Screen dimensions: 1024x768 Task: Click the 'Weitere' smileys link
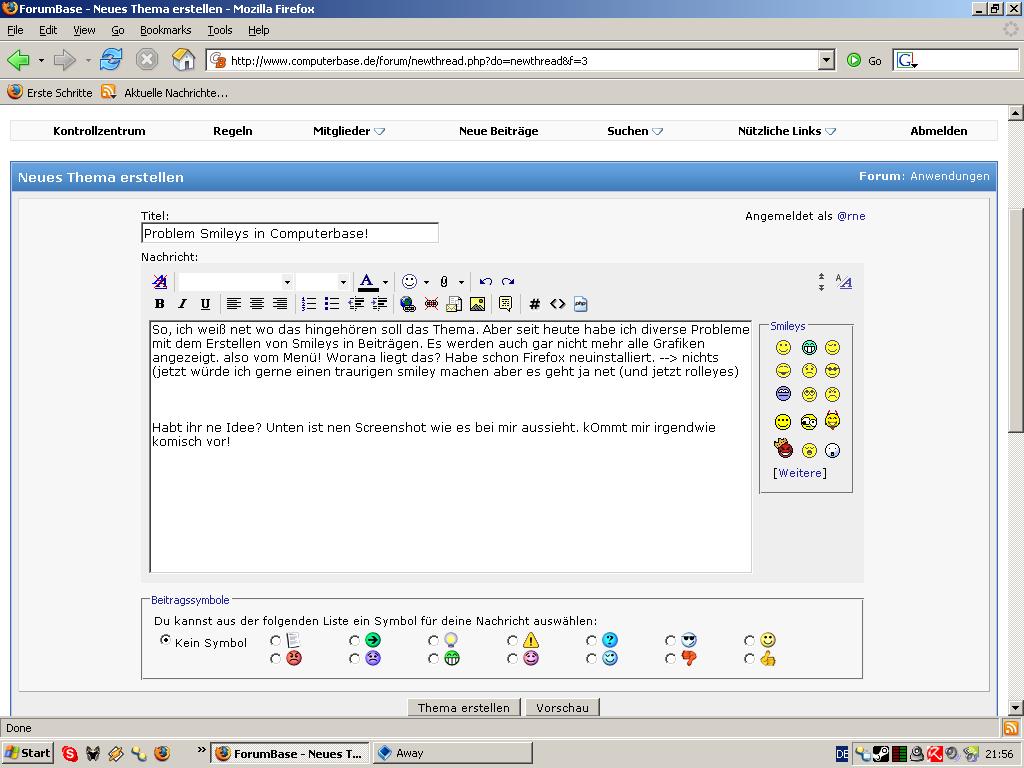(800, 473)
